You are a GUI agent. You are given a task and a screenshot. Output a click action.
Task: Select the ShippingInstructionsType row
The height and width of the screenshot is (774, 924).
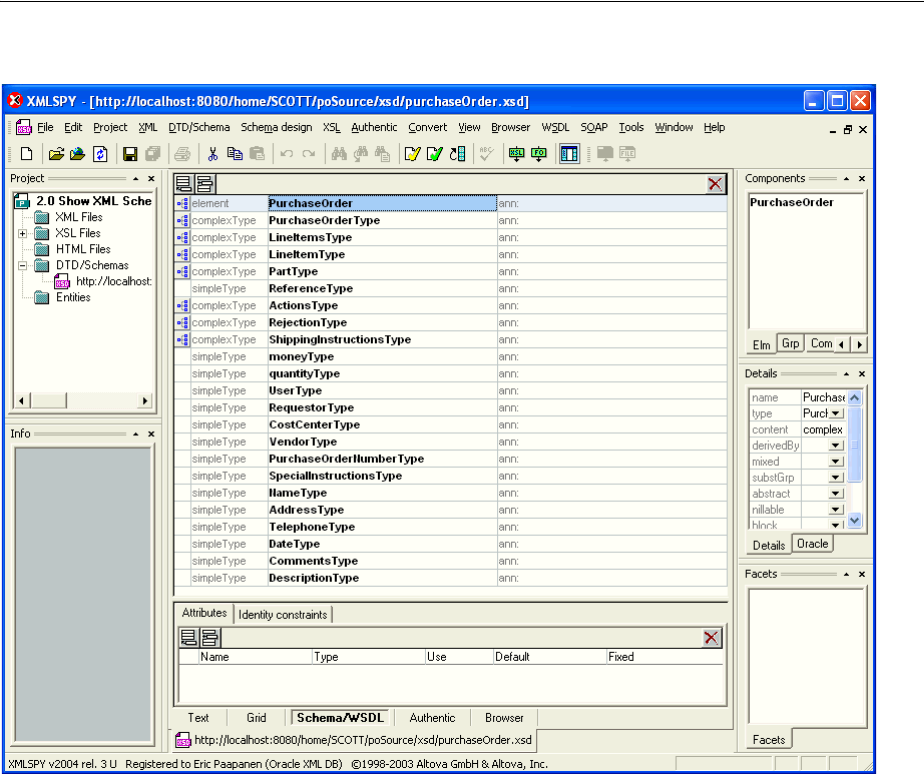tap(339, 339)
